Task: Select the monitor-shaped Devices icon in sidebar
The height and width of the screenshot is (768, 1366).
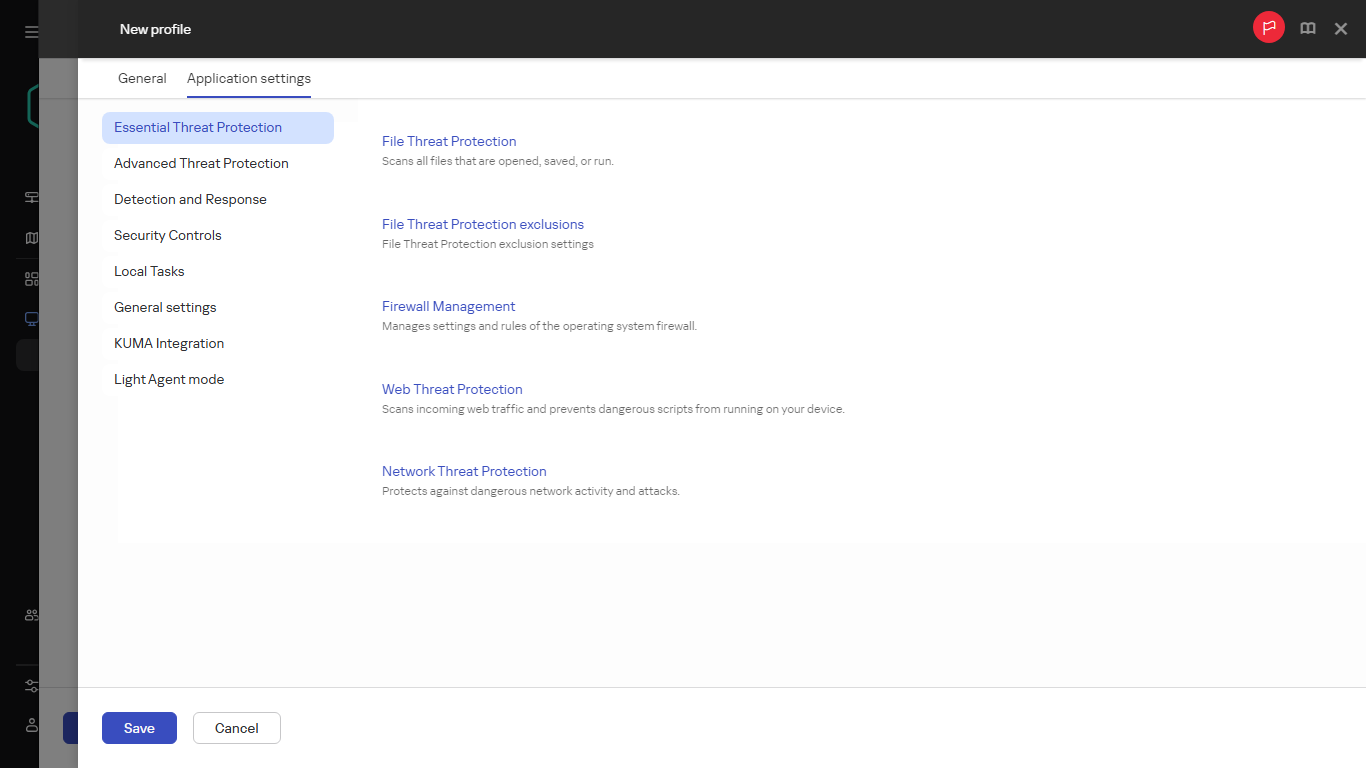Action: [x=31, y=318]
